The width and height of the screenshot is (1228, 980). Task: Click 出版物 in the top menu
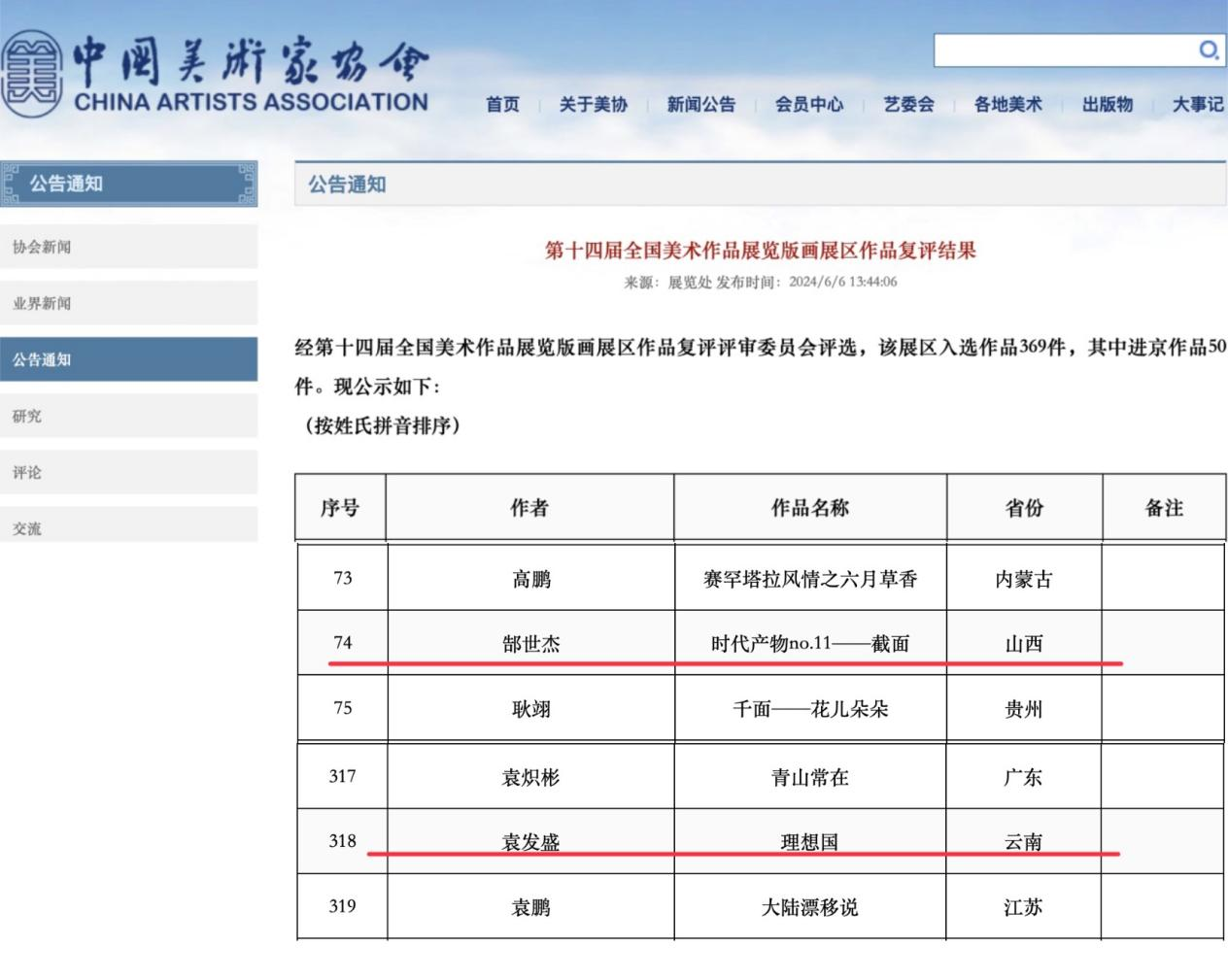1108,105
